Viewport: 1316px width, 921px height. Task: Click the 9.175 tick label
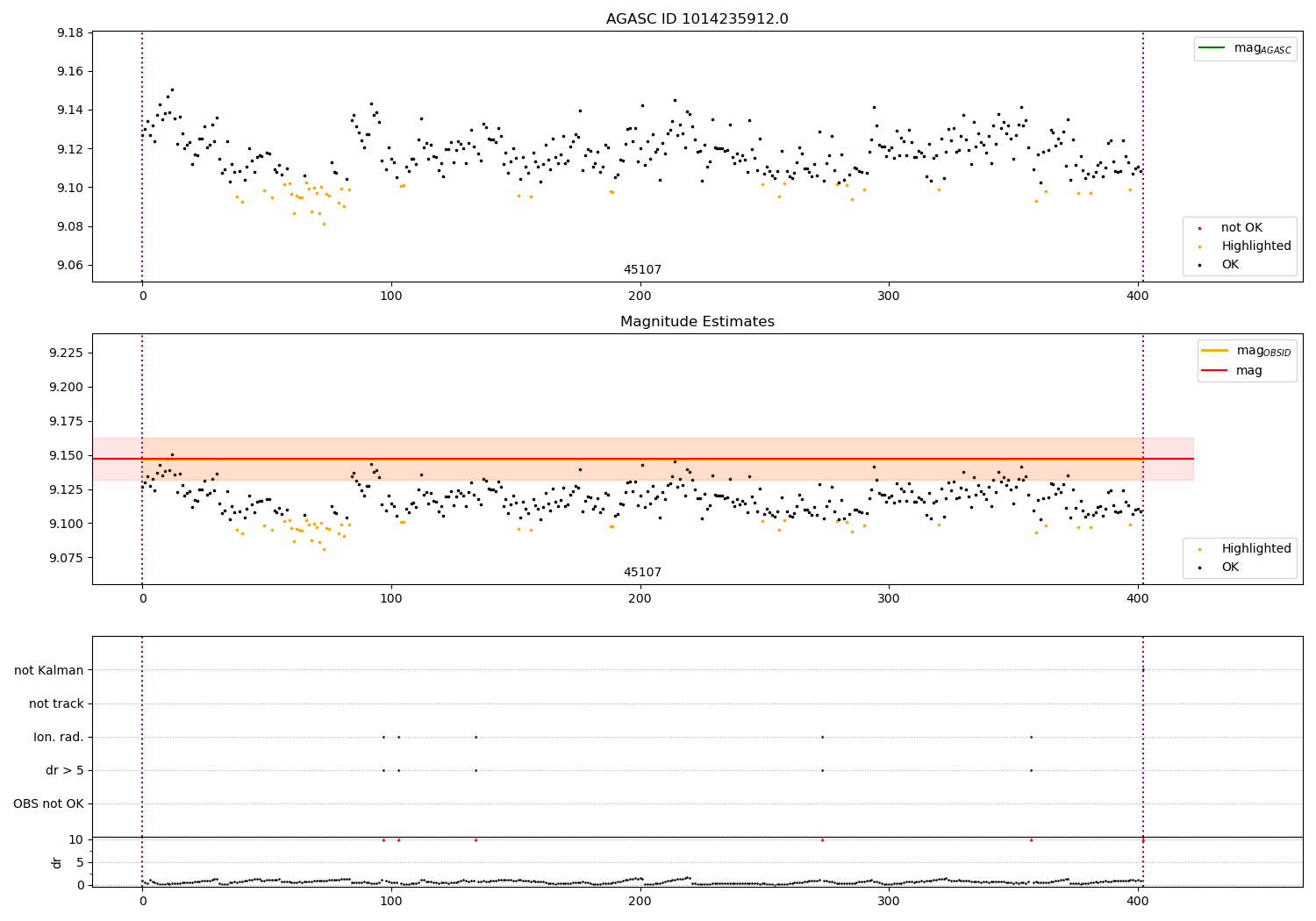point(66,422)
